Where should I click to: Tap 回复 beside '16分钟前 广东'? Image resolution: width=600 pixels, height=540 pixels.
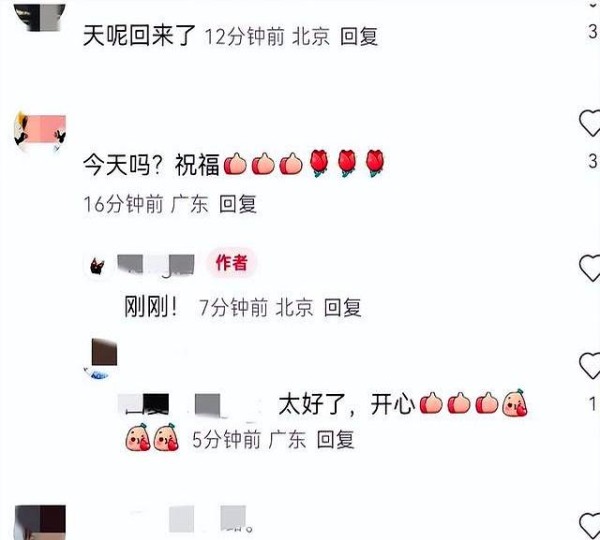point(237,204)
